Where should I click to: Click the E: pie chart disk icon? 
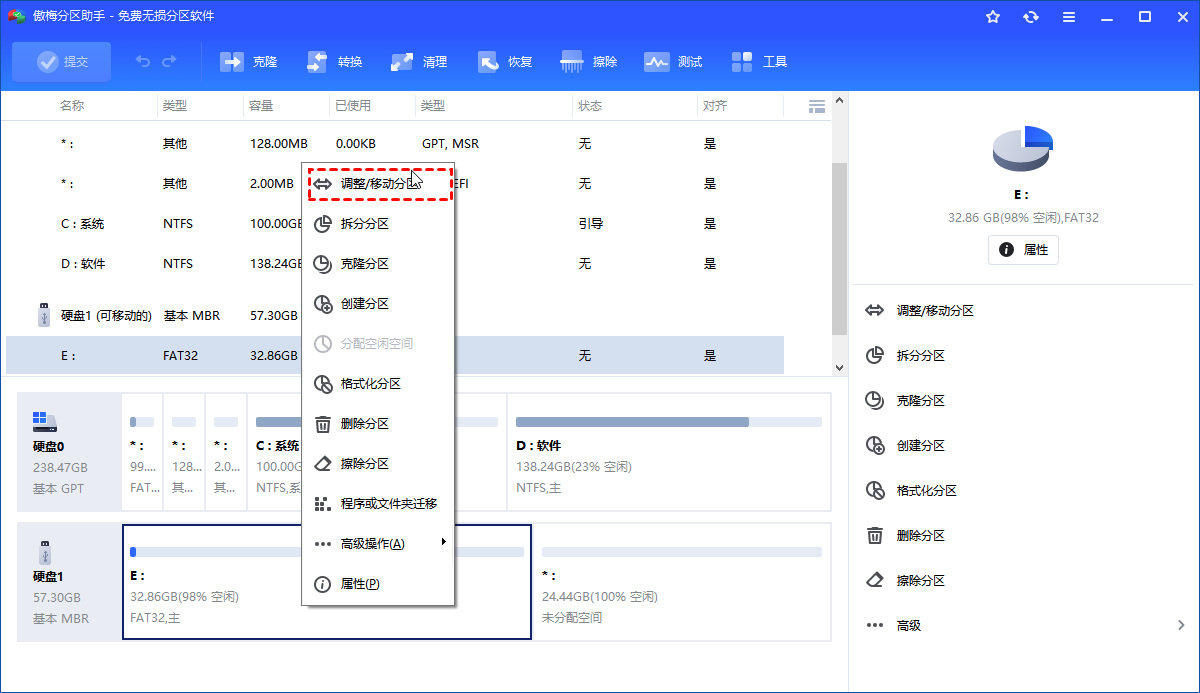click(1023, 149)
